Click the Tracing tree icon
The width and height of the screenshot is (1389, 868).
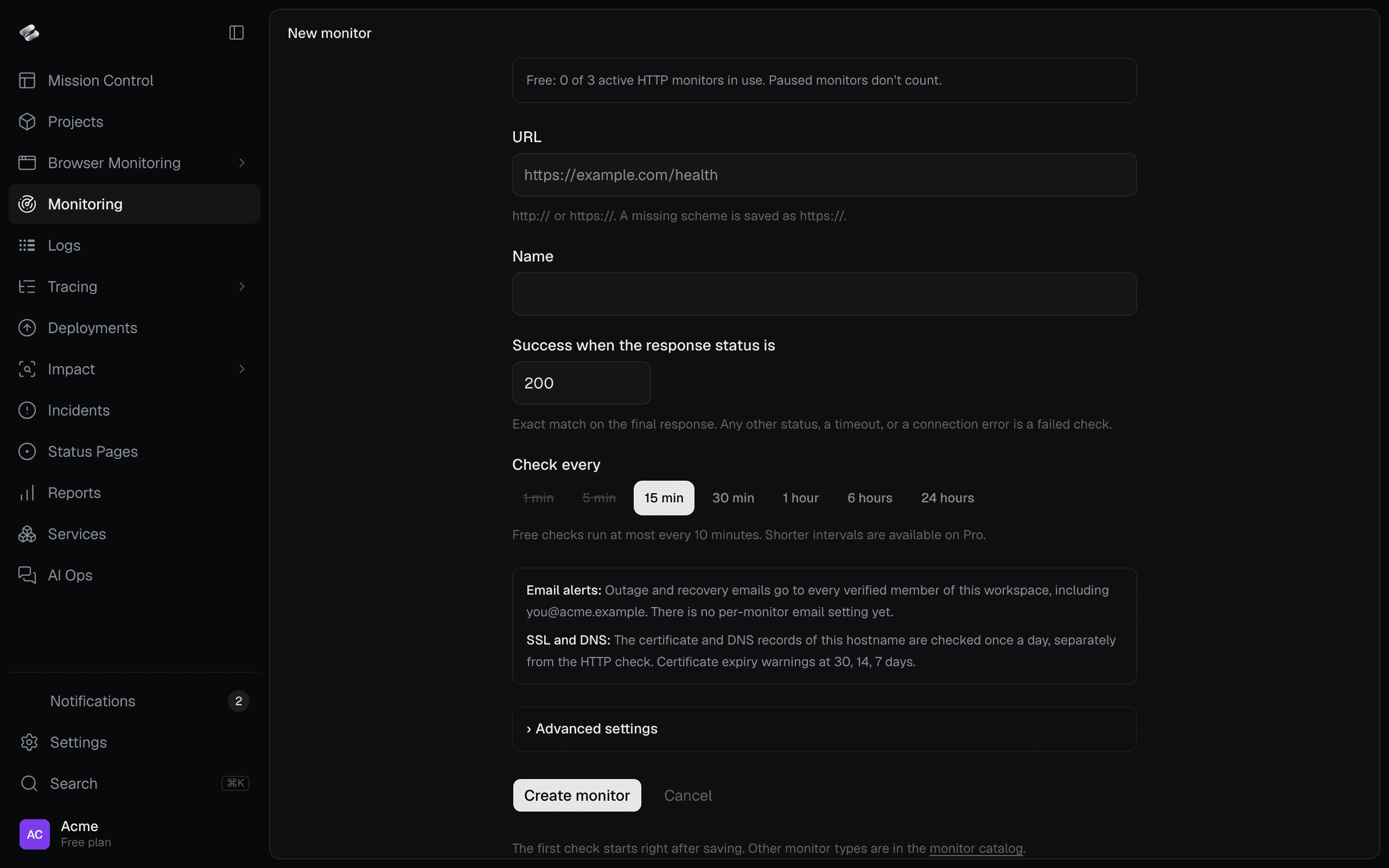coord(27,286)
